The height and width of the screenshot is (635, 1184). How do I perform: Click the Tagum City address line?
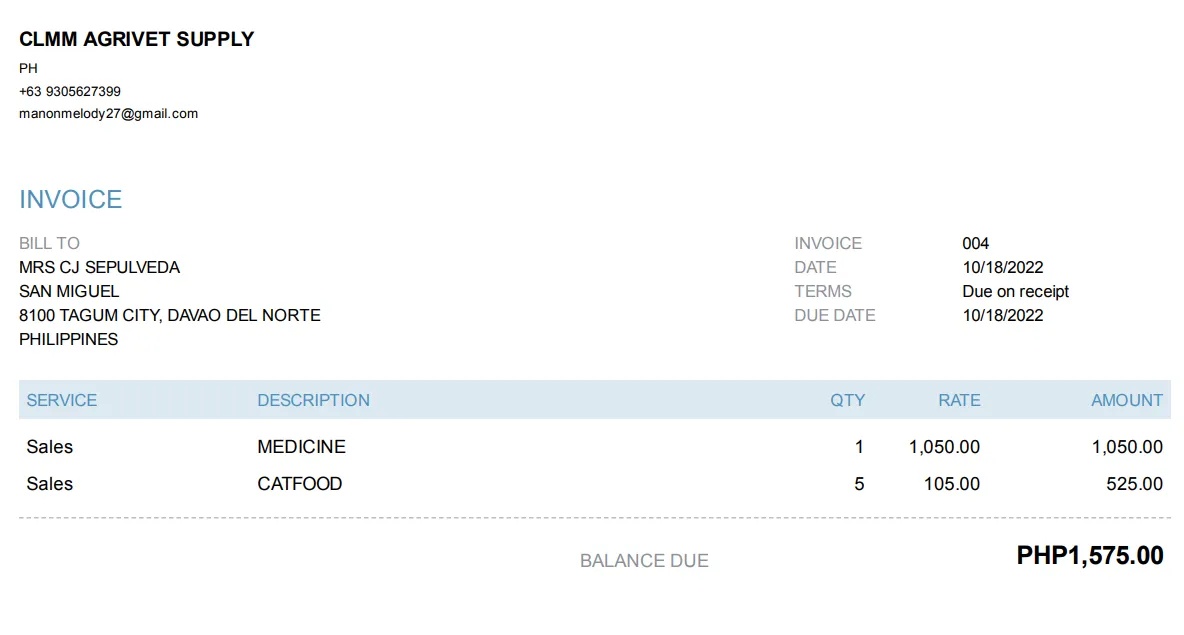click(169, 315)
